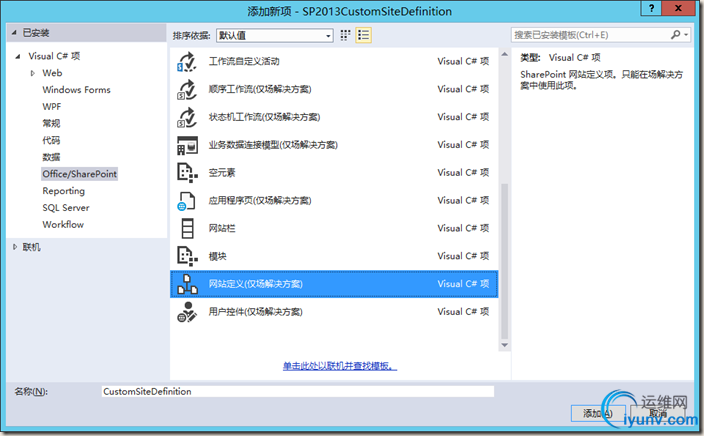Expand the 联机 section

coord(15,247)
